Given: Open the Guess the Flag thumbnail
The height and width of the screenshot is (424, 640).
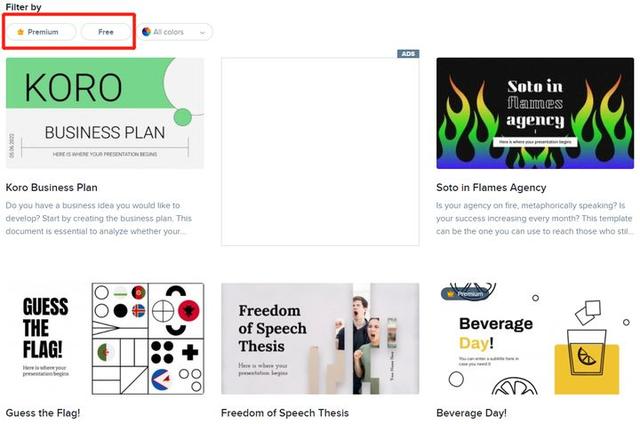Looking at the screenshot, I should (x=105, y=339).
